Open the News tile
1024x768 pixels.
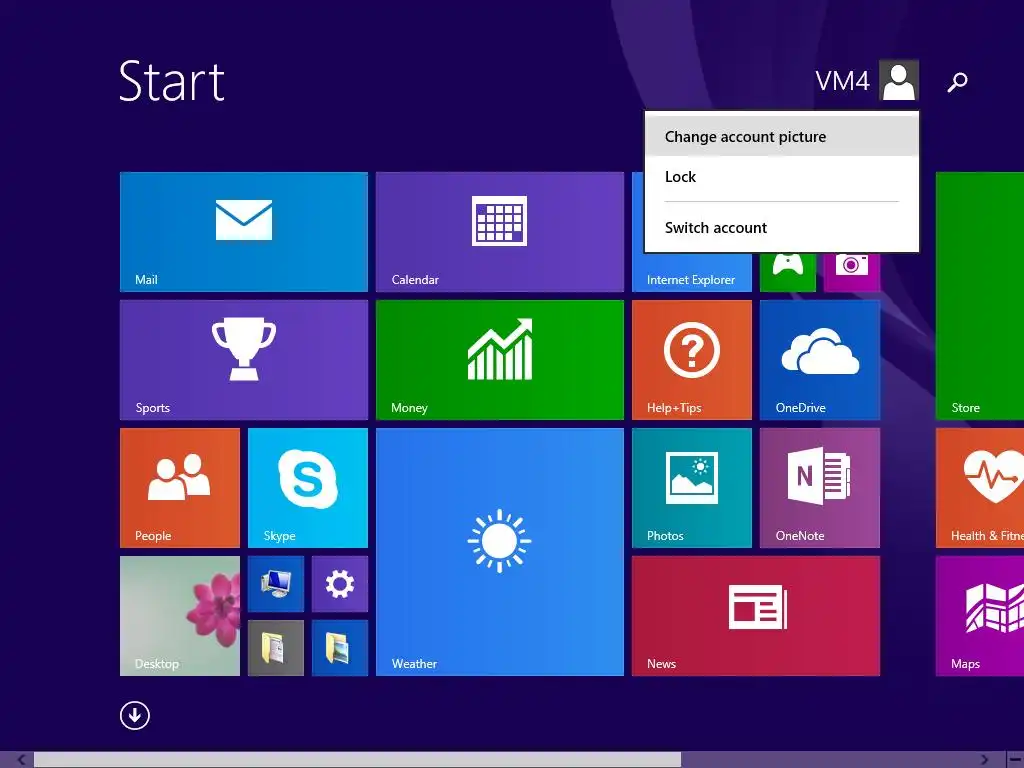click(x=756, y=616)
